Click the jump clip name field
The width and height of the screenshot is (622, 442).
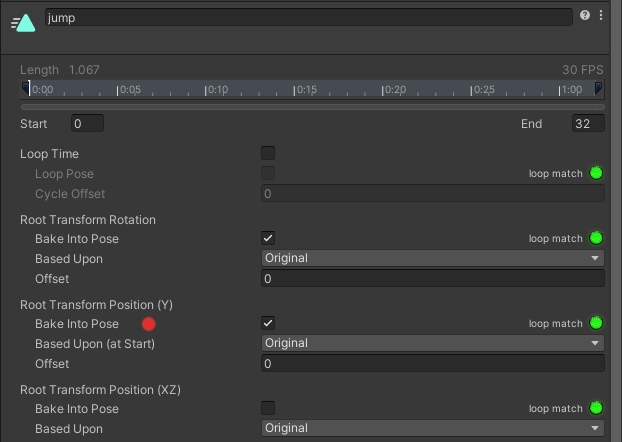[308, 18]
